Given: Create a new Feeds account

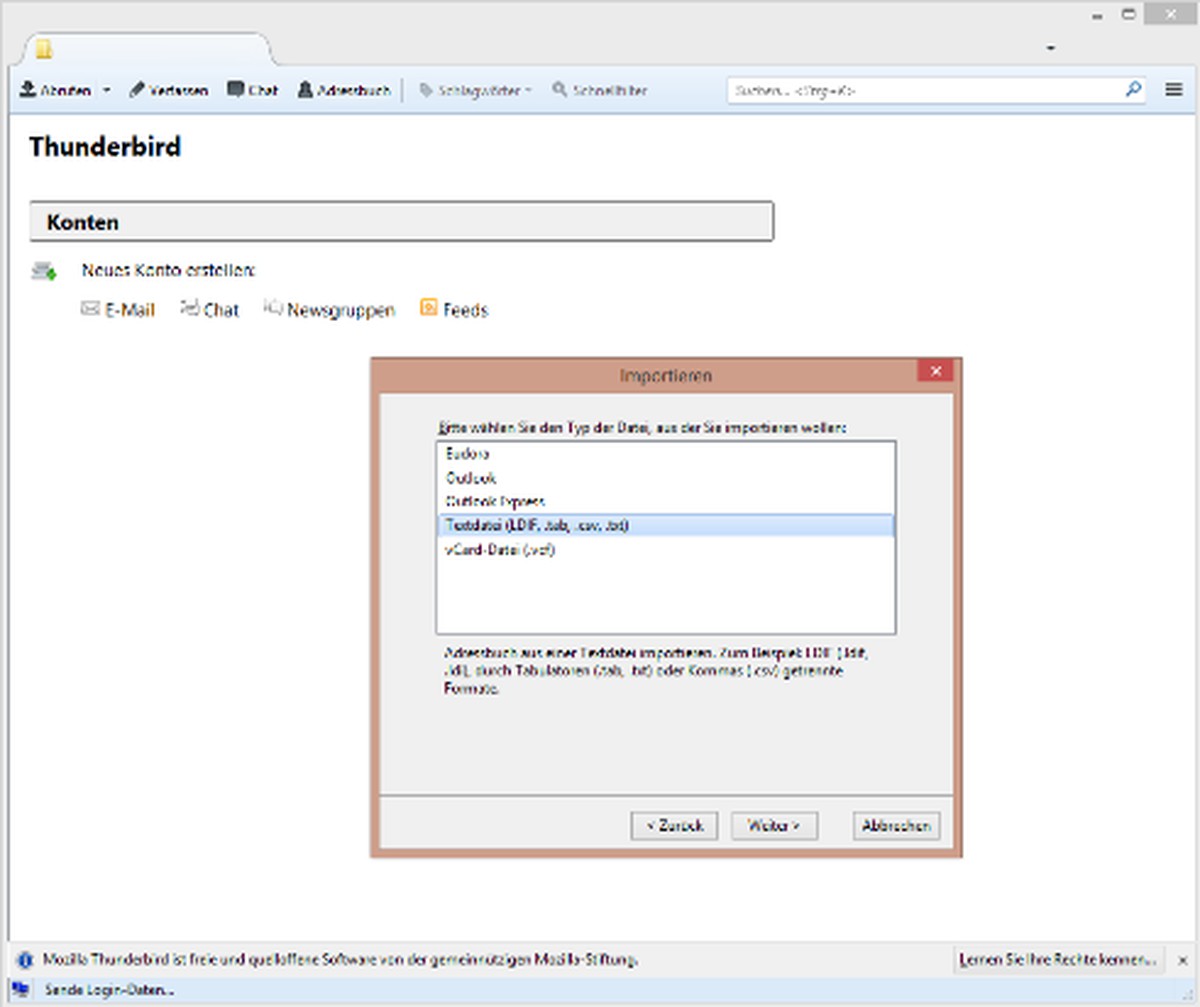Looking at the screenshot, I should pos(454,310).
